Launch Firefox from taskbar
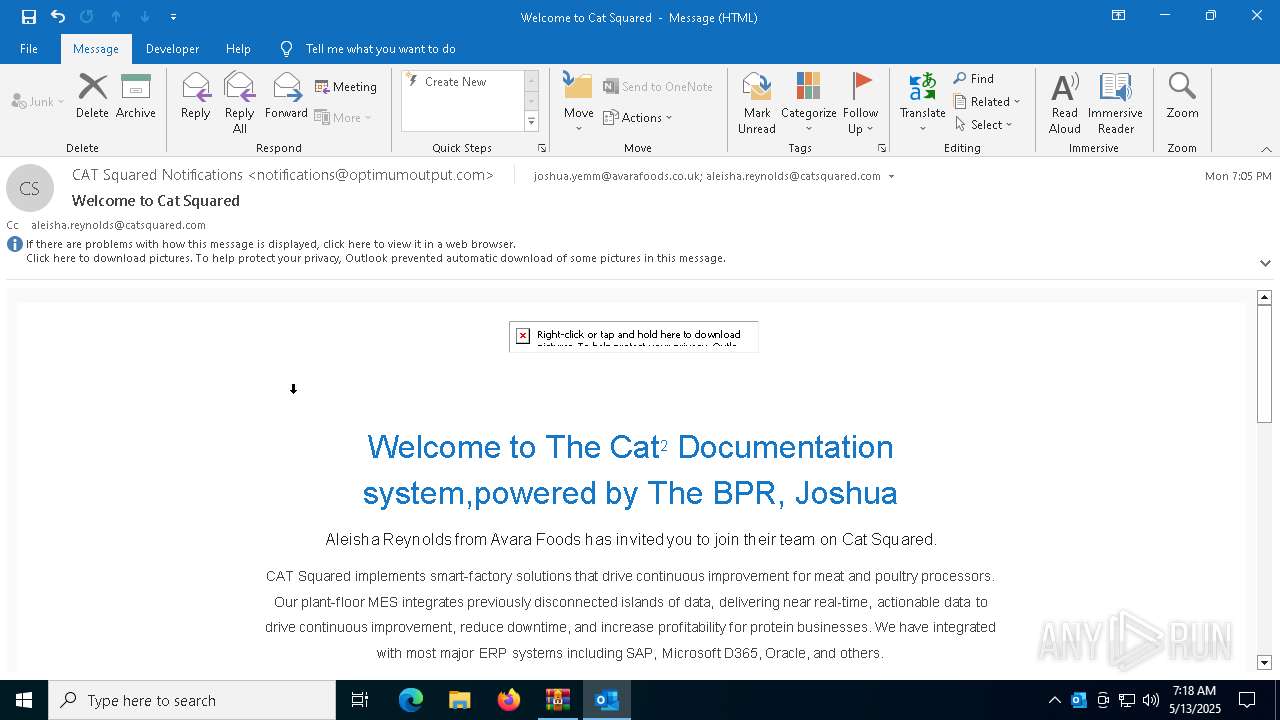1280x720 pixels. [509, 700]
